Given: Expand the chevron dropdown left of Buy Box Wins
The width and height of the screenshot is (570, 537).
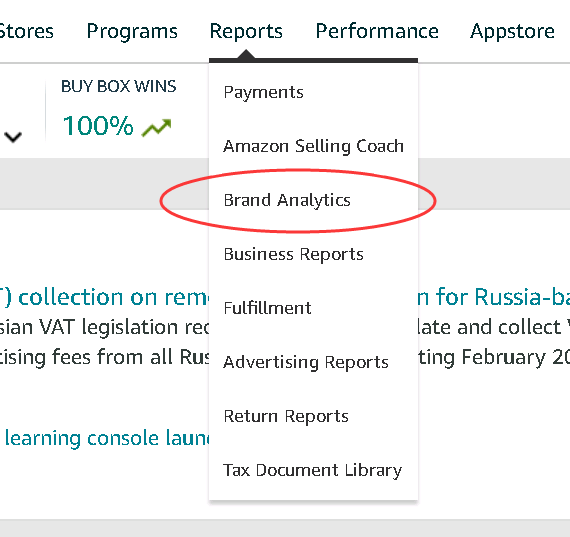Looking at the screenshot, I should 13,137.
